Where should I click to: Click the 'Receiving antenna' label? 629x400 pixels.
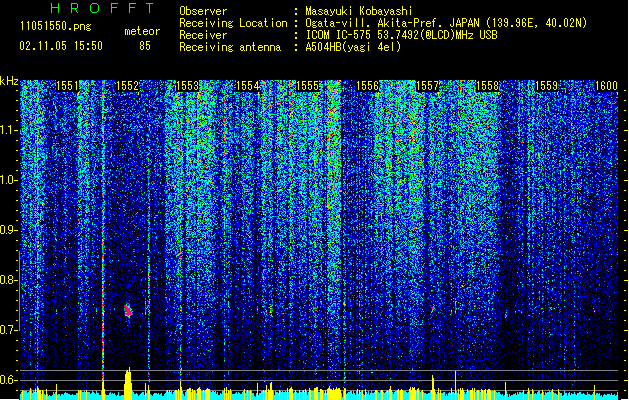coord(230,47)
